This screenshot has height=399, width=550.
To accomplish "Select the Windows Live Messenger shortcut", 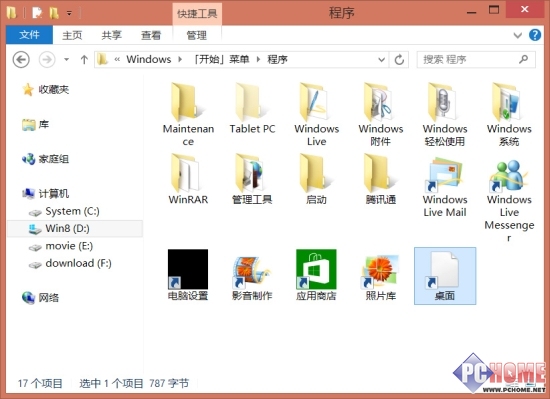I will [x=509, y=200].
